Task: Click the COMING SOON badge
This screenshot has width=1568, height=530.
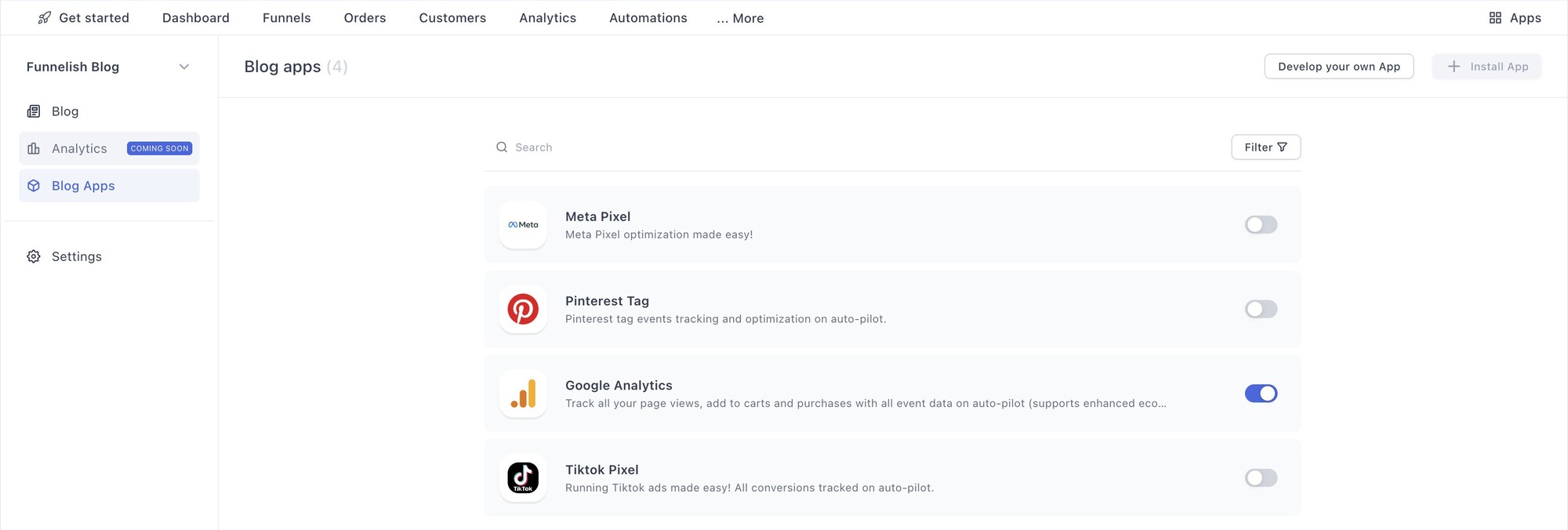Action: [160, 148]
